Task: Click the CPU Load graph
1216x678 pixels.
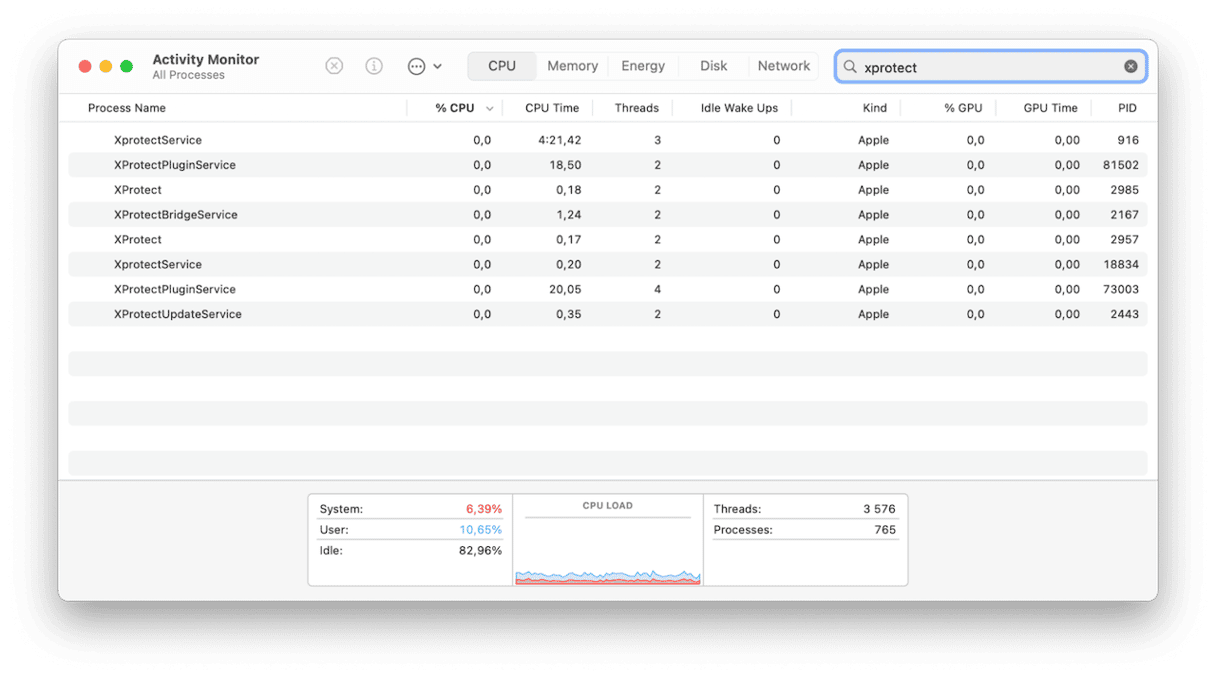Action: [x=607, y=545]
